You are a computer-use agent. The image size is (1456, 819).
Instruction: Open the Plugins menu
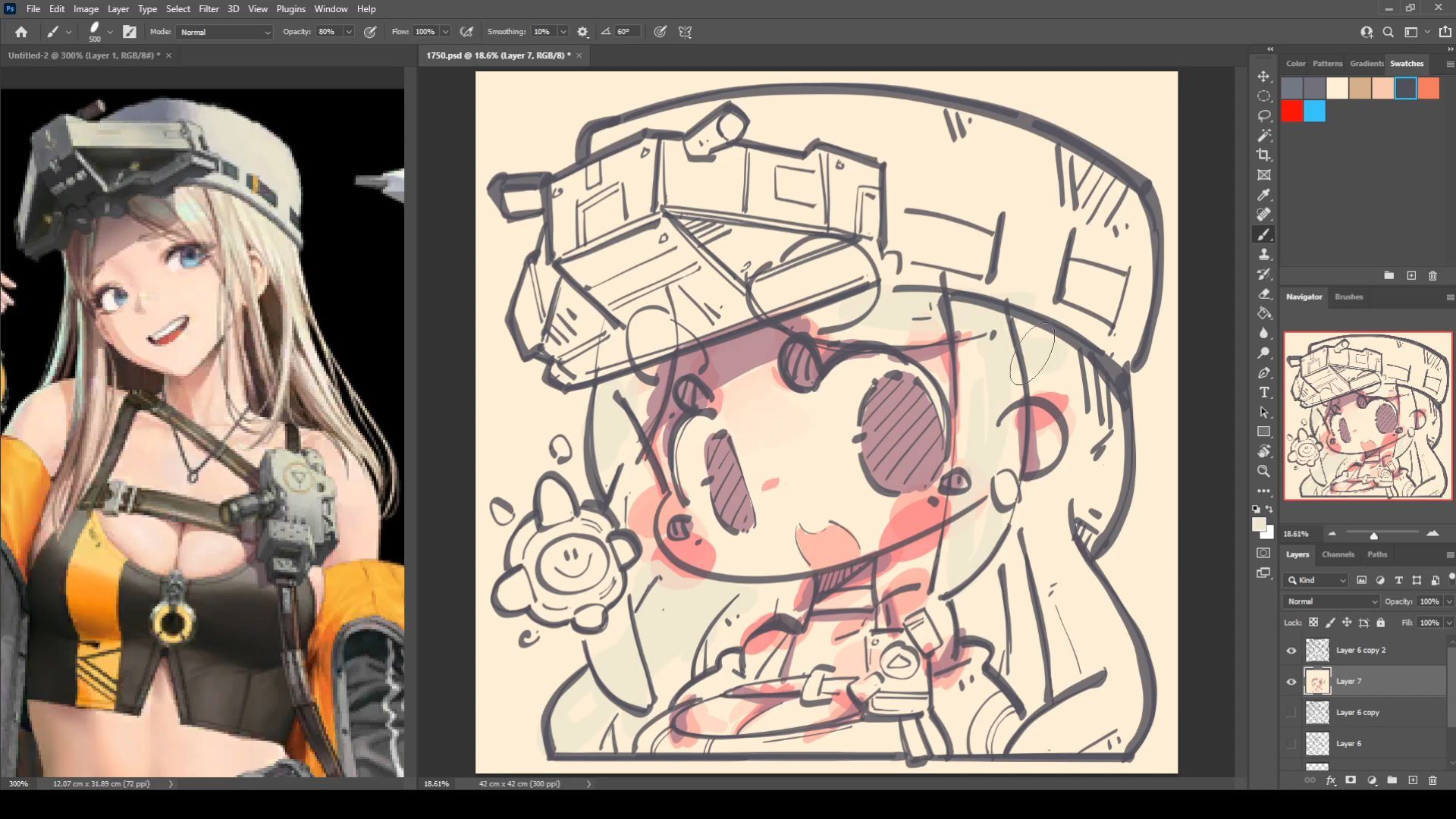tap(290, 9)
